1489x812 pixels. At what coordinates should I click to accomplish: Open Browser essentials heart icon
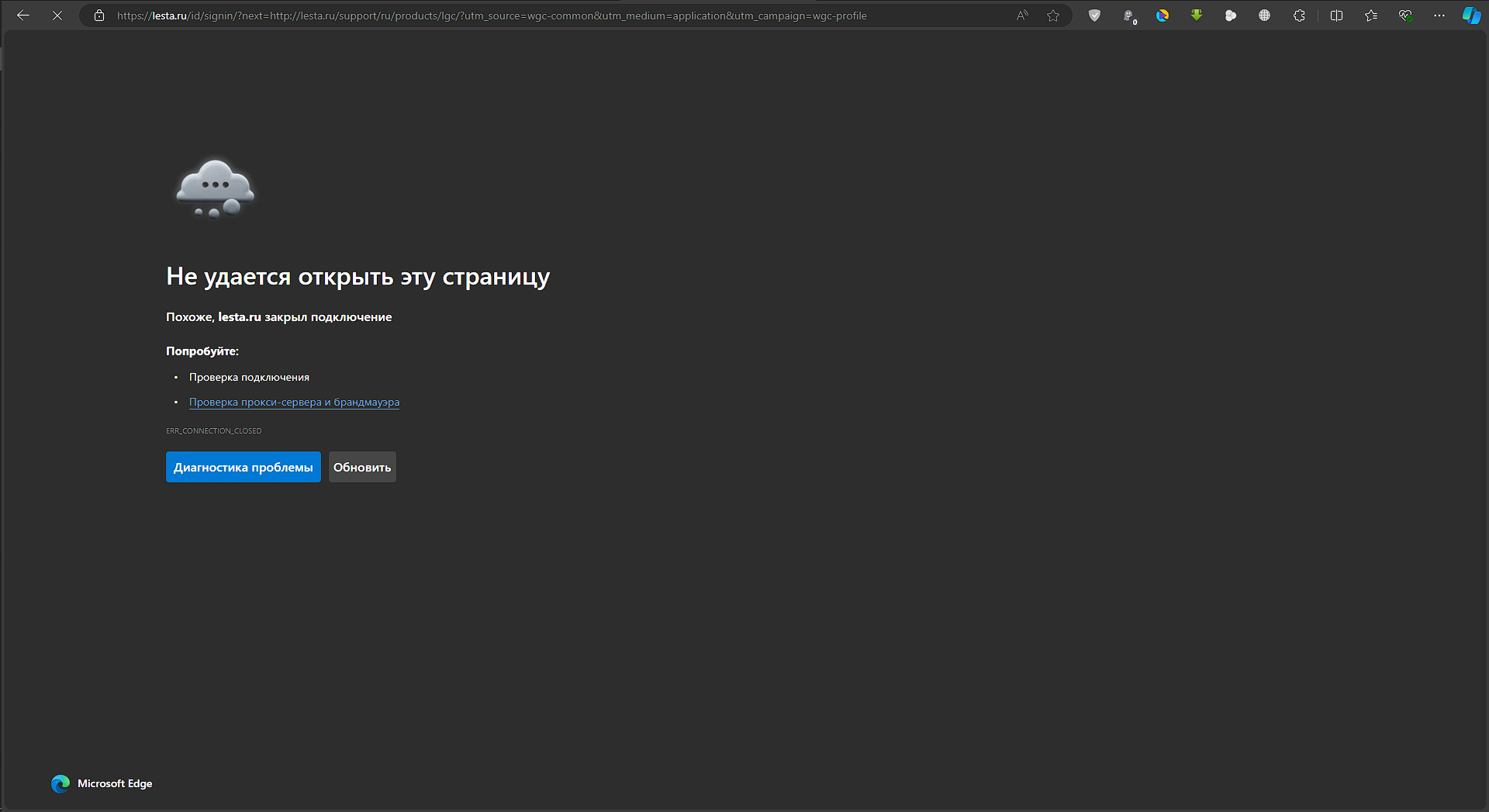coord(1405,16)
